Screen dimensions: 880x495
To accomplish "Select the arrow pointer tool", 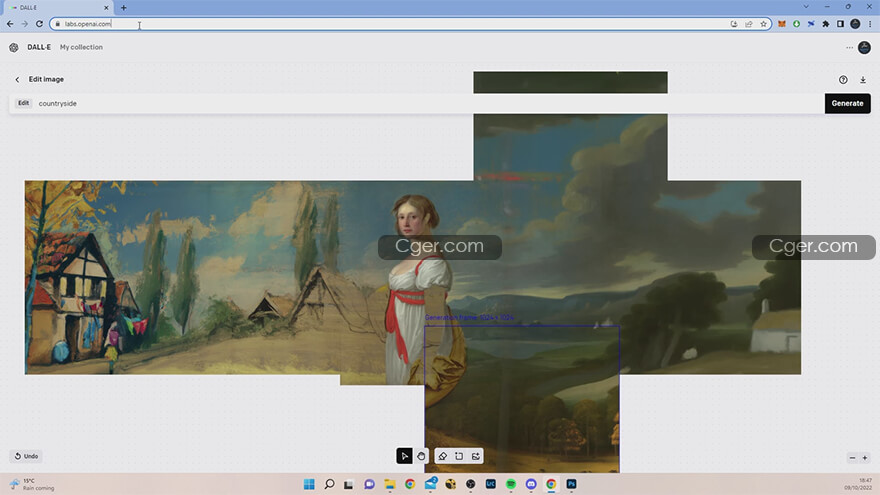I will [404, 456].
